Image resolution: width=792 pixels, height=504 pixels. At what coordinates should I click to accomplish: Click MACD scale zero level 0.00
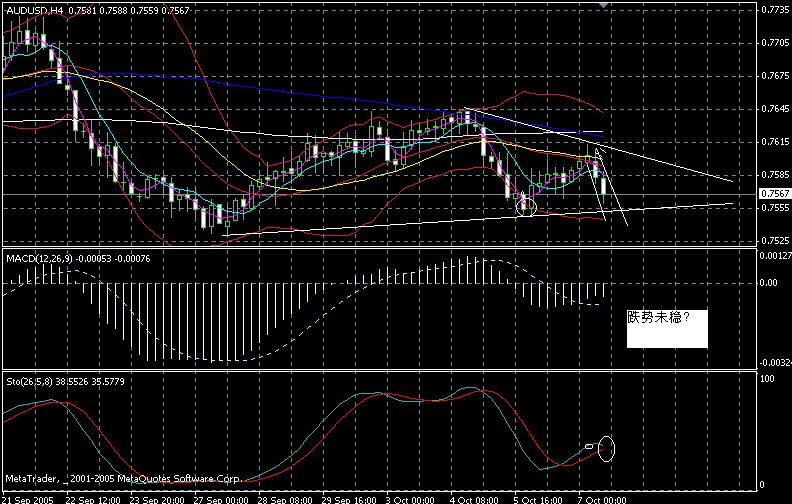coord(768,283)
